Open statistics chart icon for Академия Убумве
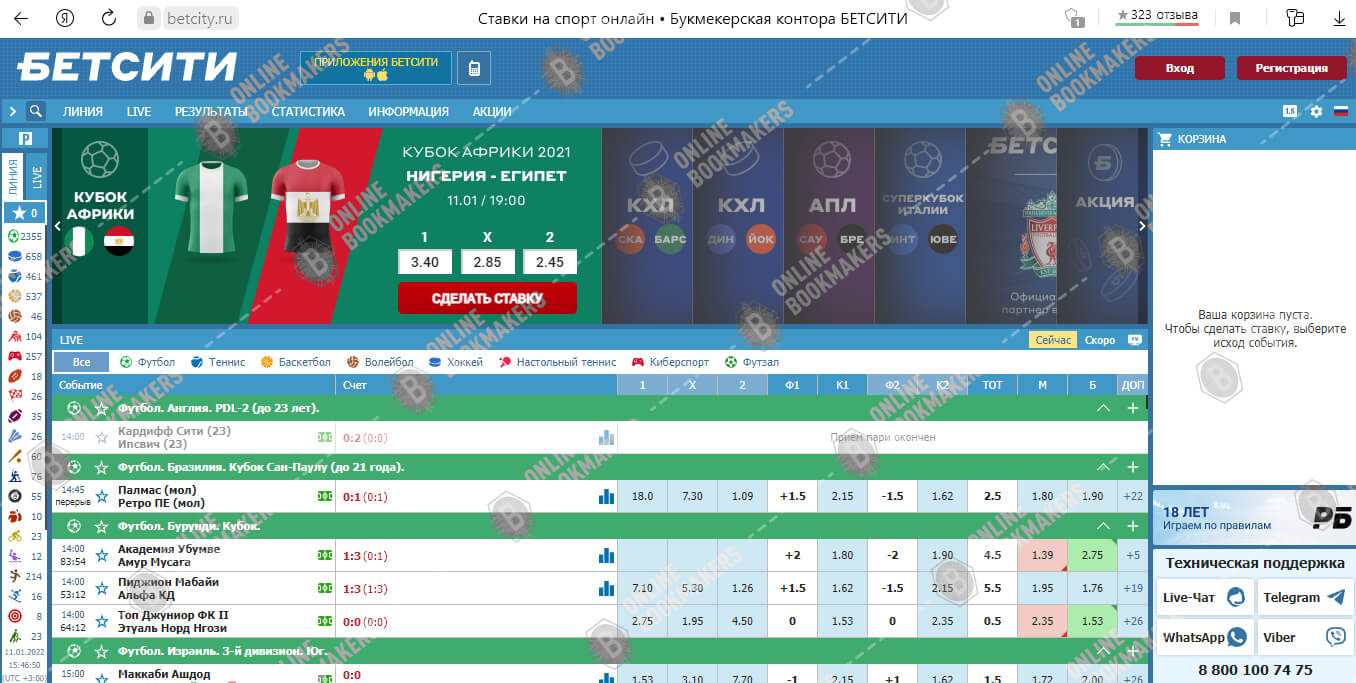Viewport: 1356px width, 683px height. (606, 556)
